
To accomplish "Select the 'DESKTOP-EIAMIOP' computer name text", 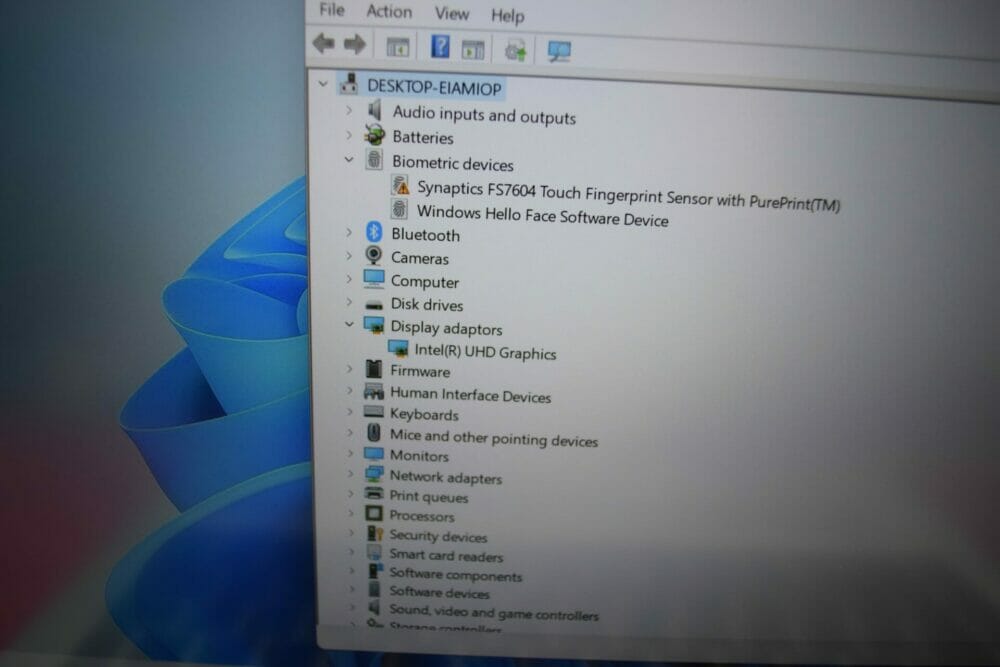I will point(434,87).
